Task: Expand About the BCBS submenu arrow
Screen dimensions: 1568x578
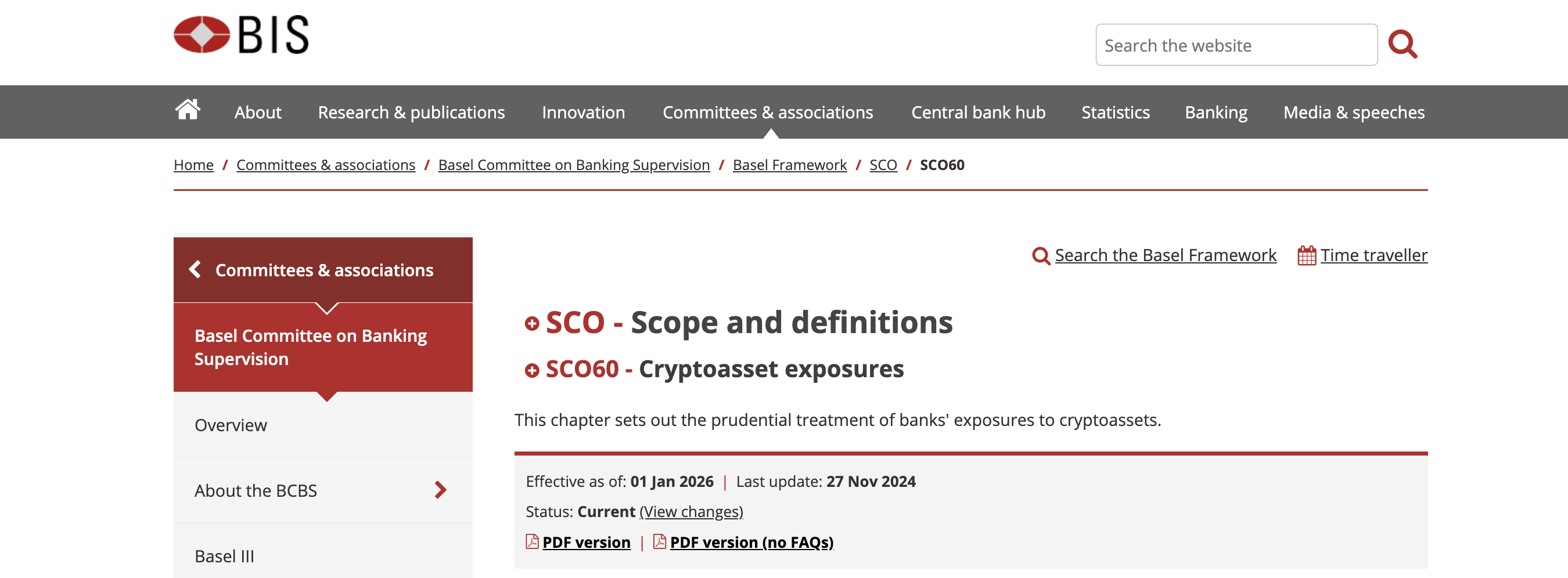Action: pyautogui.click(x=441, y=490)
